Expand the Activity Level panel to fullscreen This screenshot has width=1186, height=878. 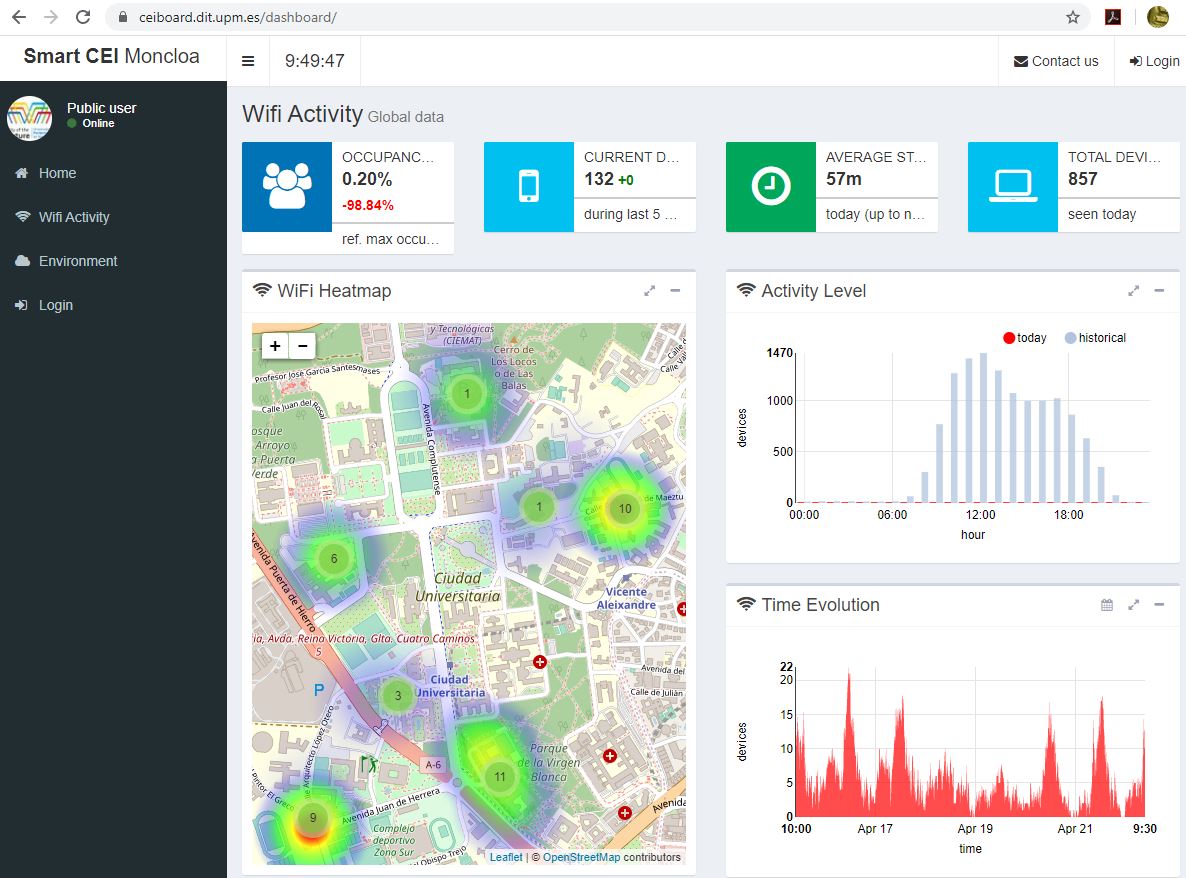tap(1134, 290)
